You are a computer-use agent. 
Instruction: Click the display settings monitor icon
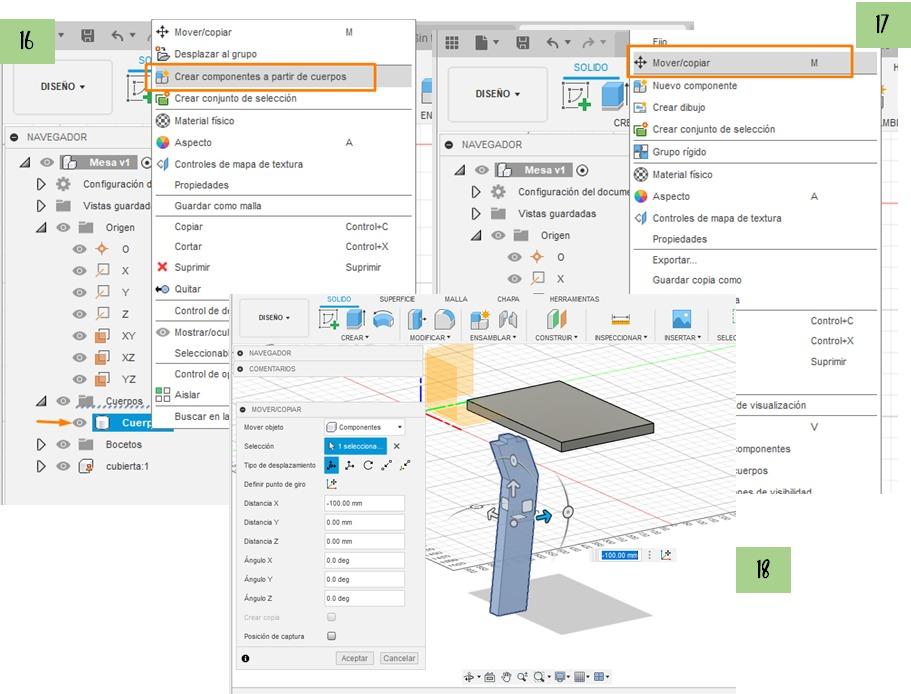coord(560,677)
